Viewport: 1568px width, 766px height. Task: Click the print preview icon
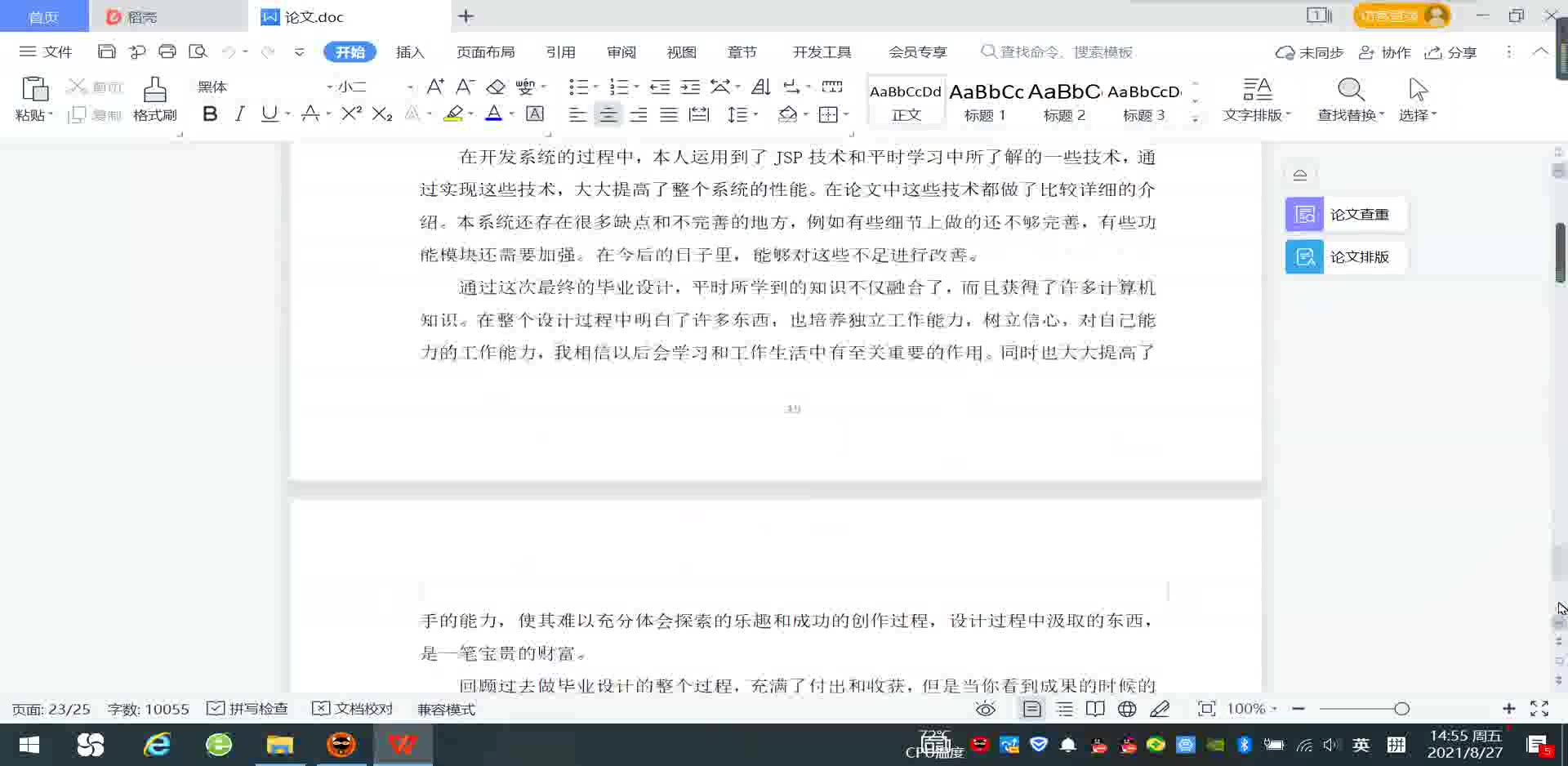(x=198, y=51)
